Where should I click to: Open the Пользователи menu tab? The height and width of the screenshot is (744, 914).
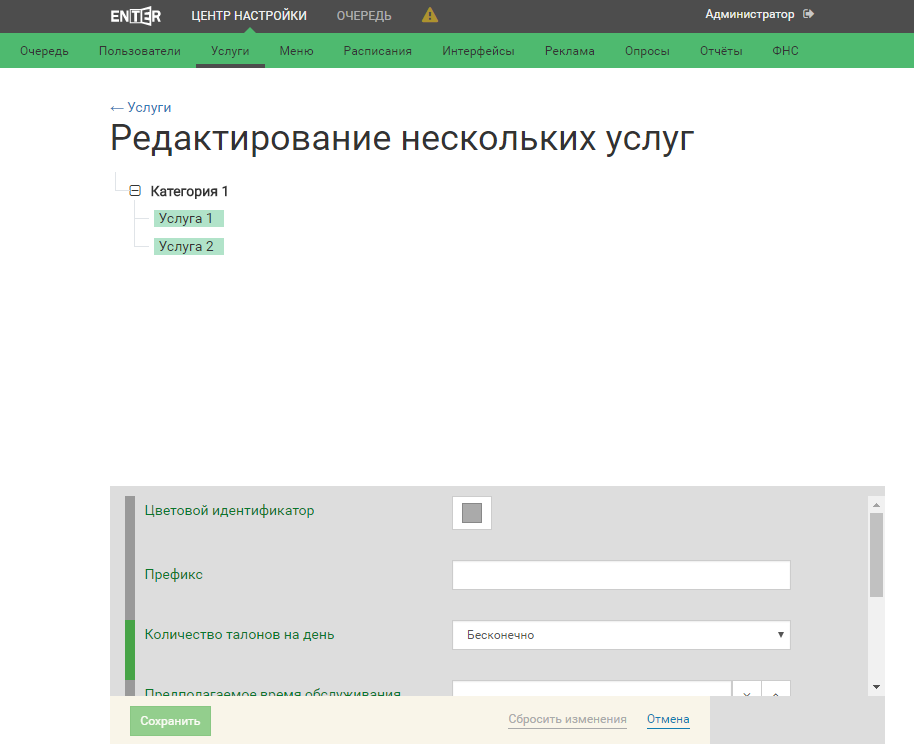coord(140,51)
